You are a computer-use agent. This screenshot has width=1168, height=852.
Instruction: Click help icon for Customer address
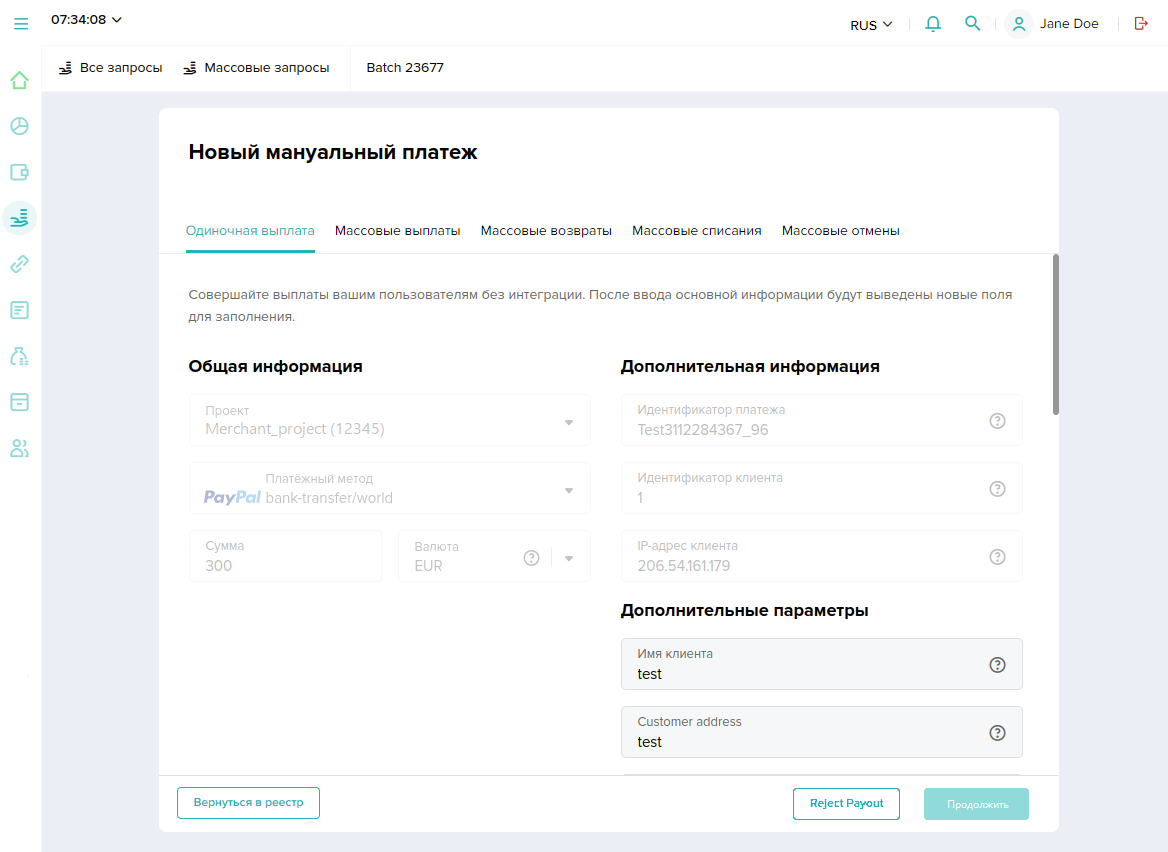point(997,733)
